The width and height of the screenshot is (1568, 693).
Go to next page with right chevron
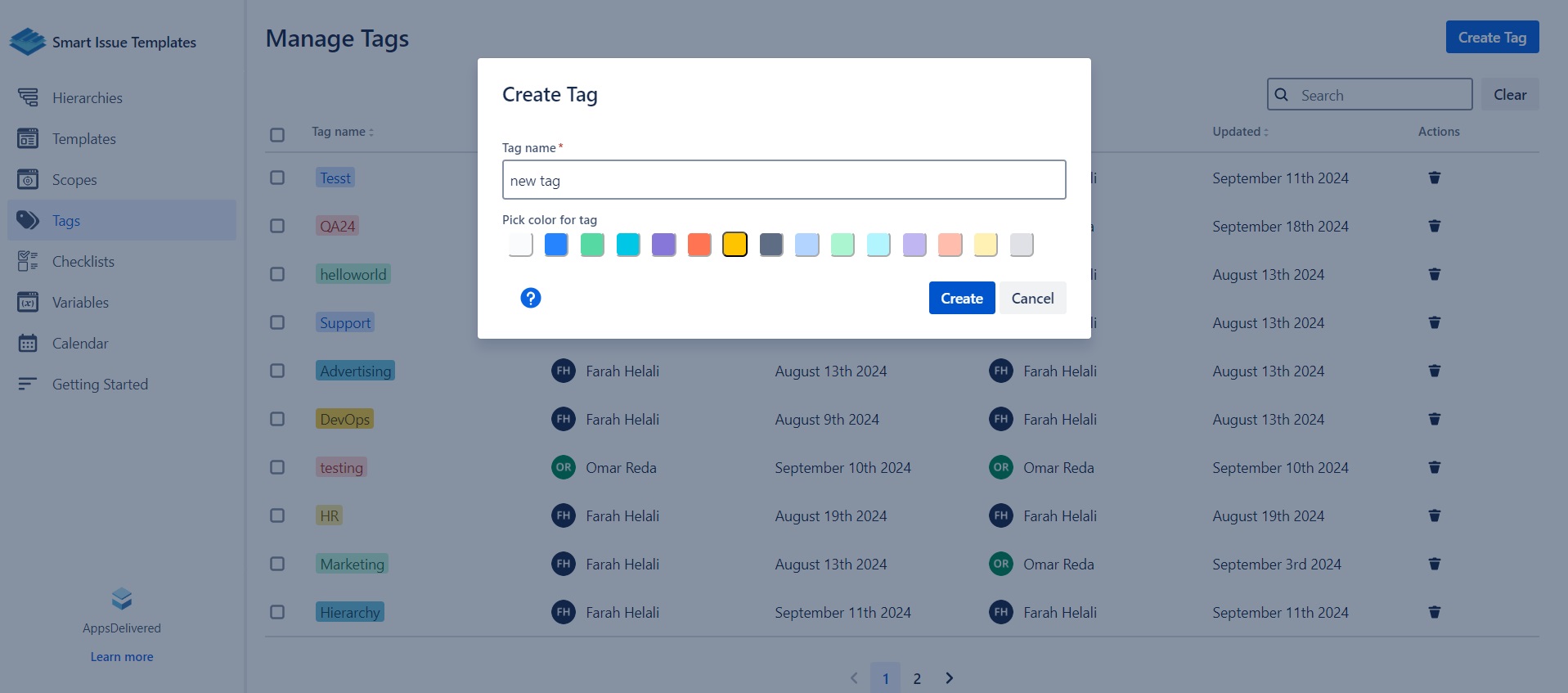[x=949, y=678]
